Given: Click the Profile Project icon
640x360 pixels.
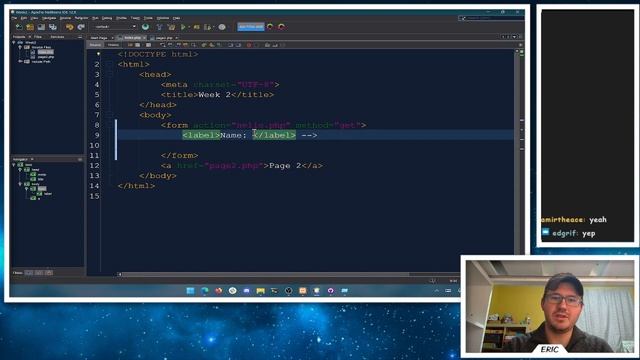Looking at the screenshot, I should coord(208,27).
